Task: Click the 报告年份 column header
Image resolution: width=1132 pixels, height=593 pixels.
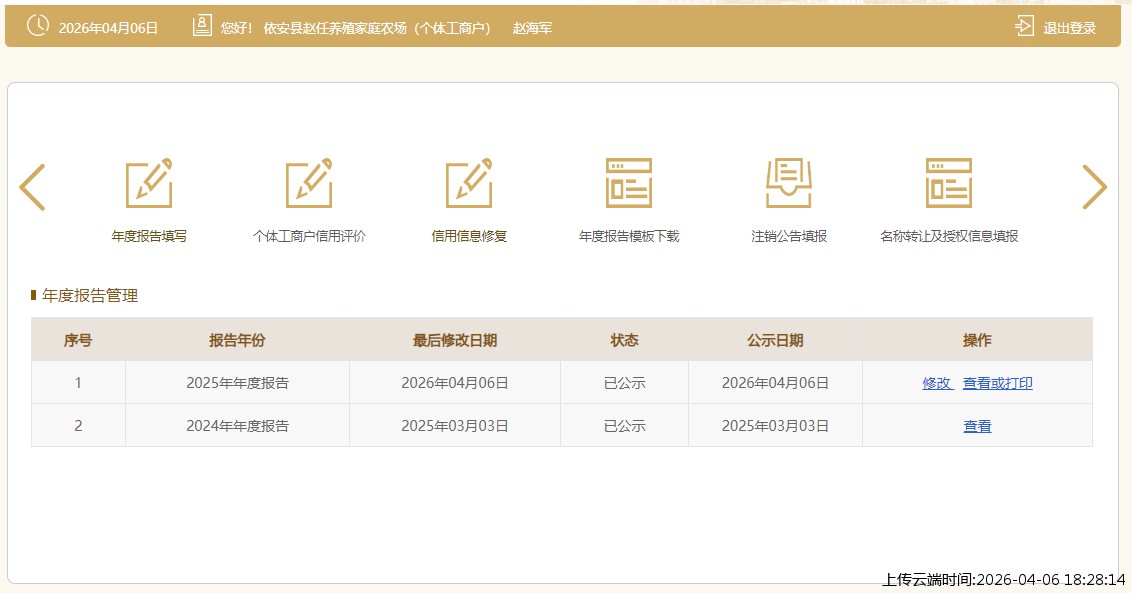Action: point(237,340)
